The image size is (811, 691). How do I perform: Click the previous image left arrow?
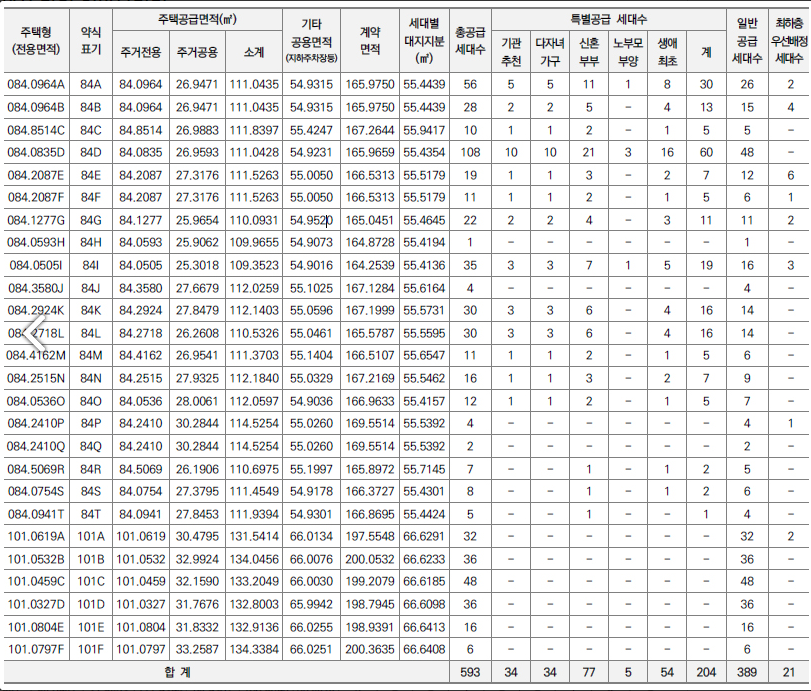pos(35,333)
